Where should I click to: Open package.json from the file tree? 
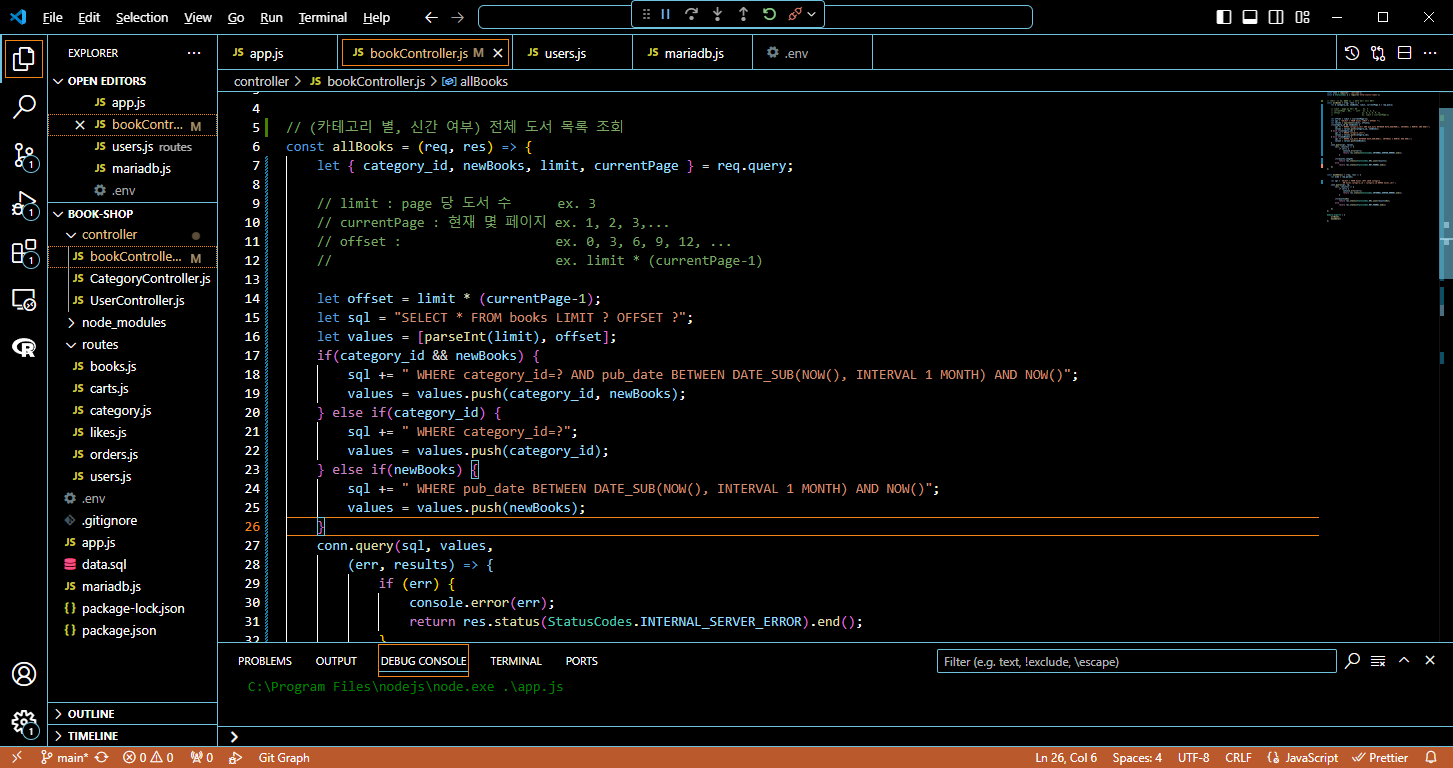pyautogui.click(x=132, y=631)
